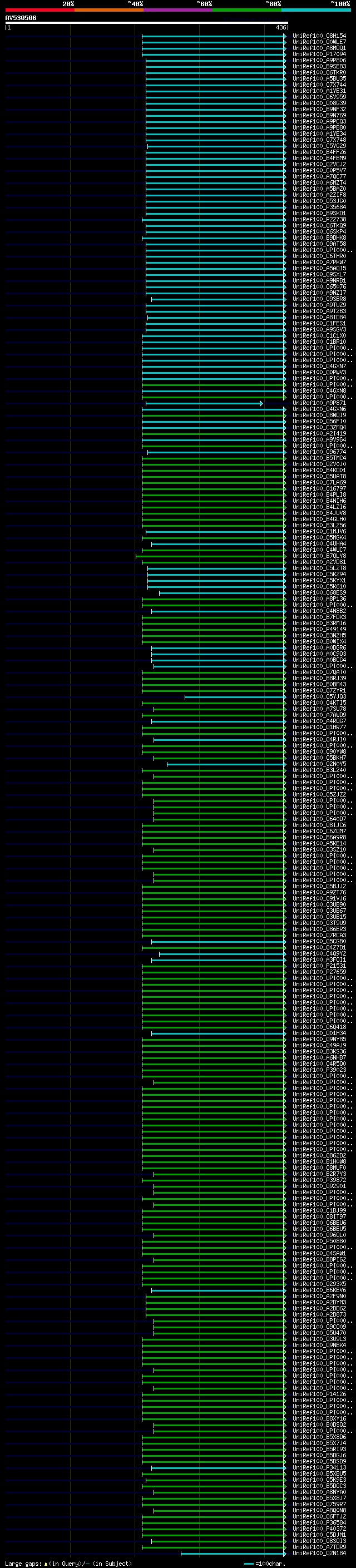Select the UniRef100_C5KYX1 label
The height and width of the screenshot is (1568, 356).
tap(319, 580)
